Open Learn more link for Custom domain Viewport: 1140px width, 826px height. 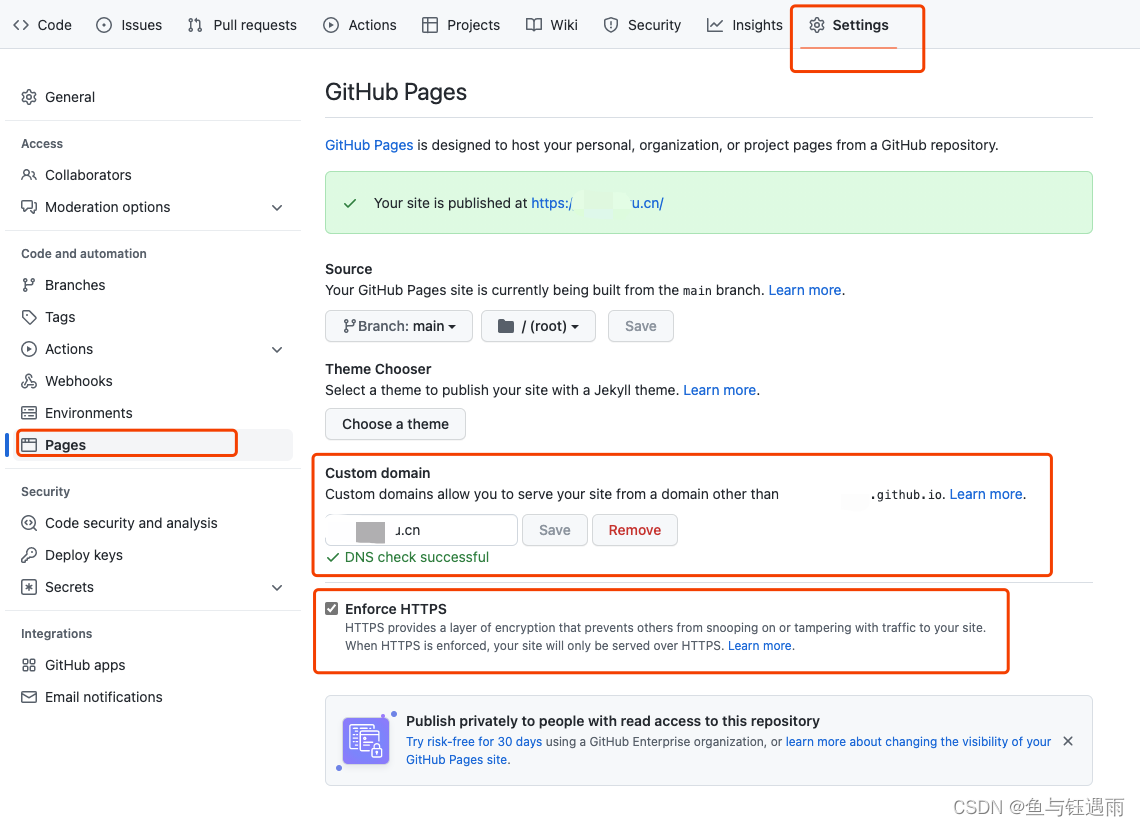(986, 494)
